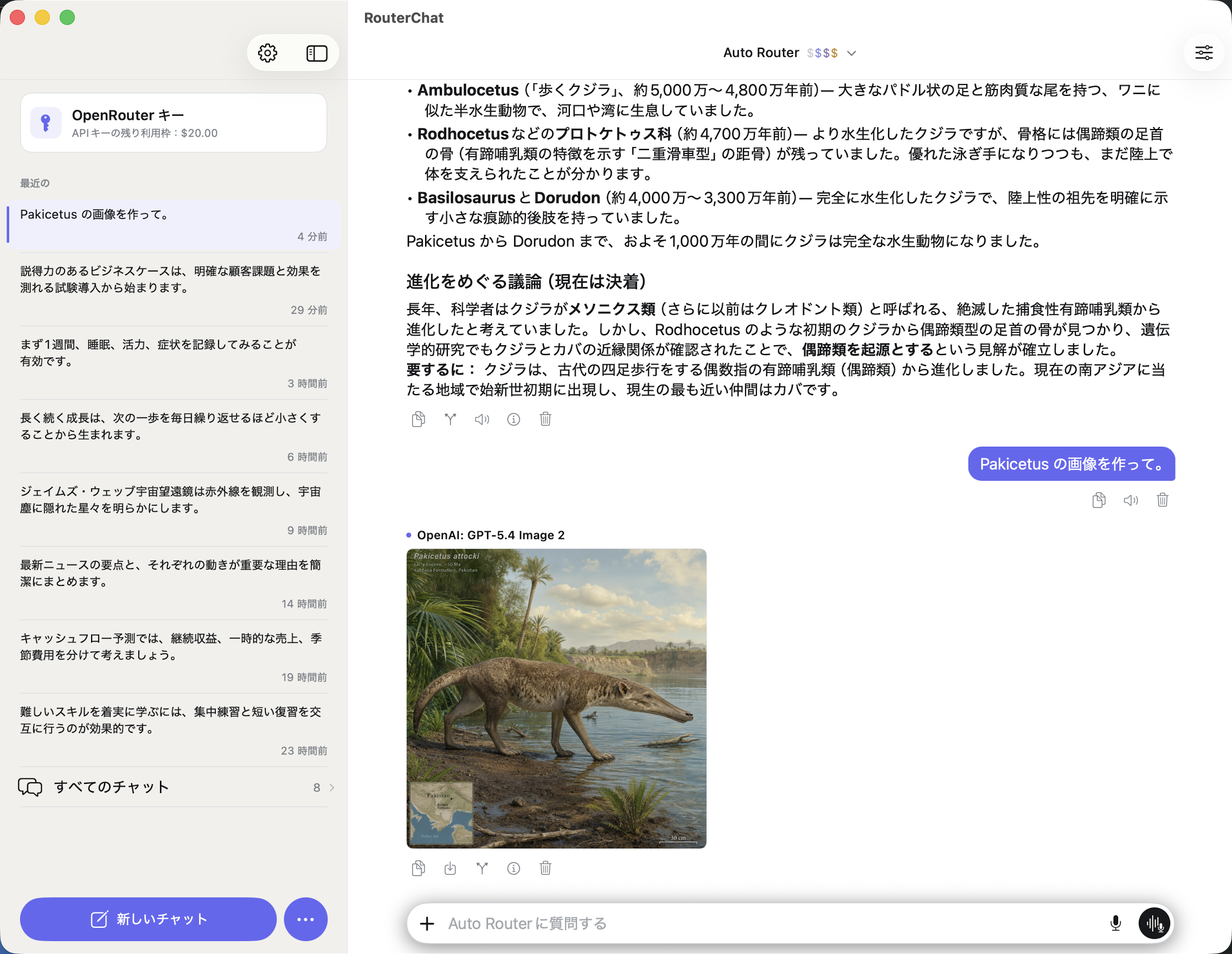Open chat starting 難しいスキルを着実に
Screen dimensions: 1232x954
click(174, 730)
